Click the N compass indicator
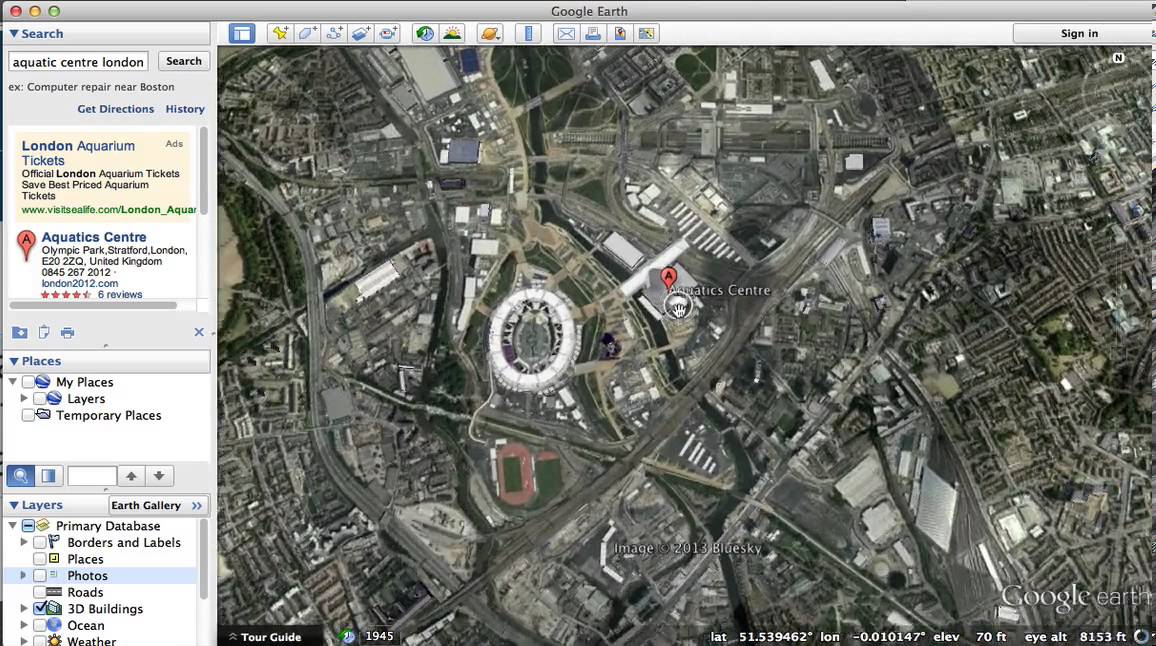 tap(1118, 58)
